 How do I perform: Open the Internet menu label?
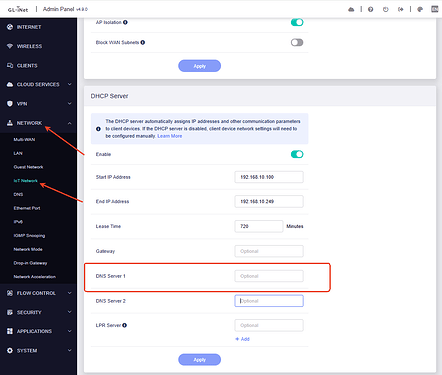29,27
